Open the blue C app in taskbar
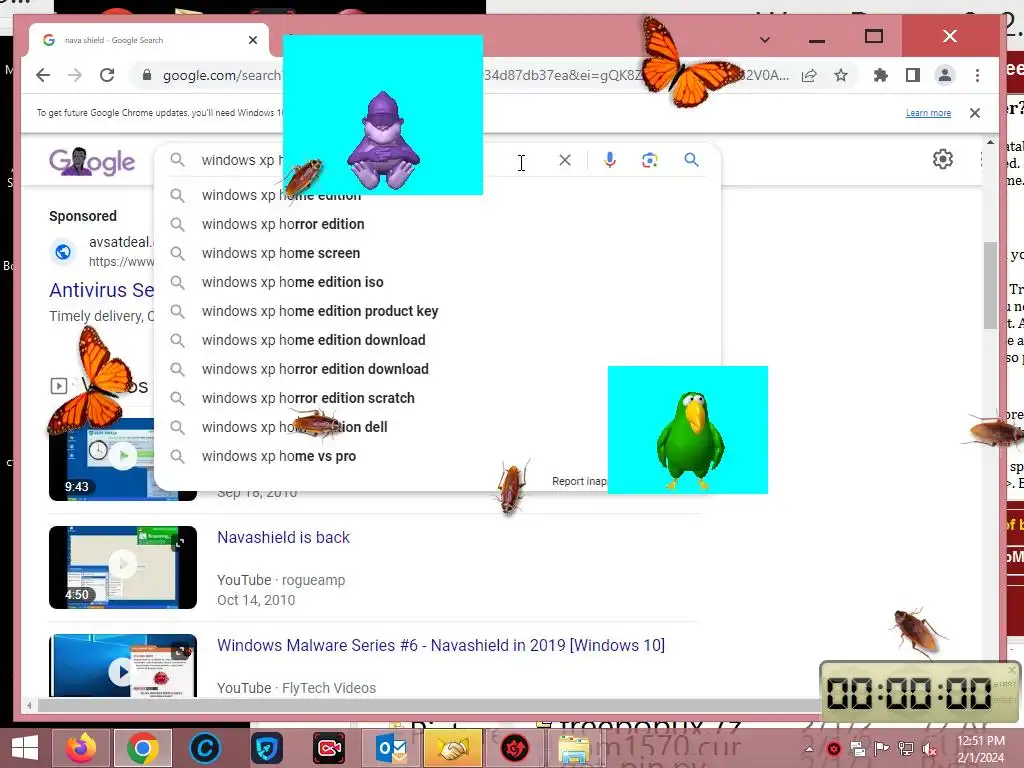This screenshot has width=1024, height=768. coord(204,748)
